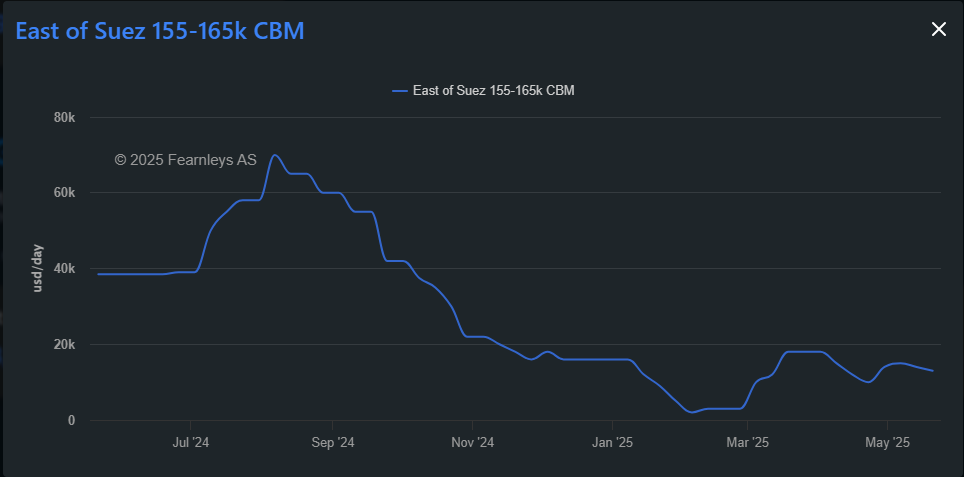Click the 20k y-axis label
Screen dimensions: 964x477
(64, 344)
